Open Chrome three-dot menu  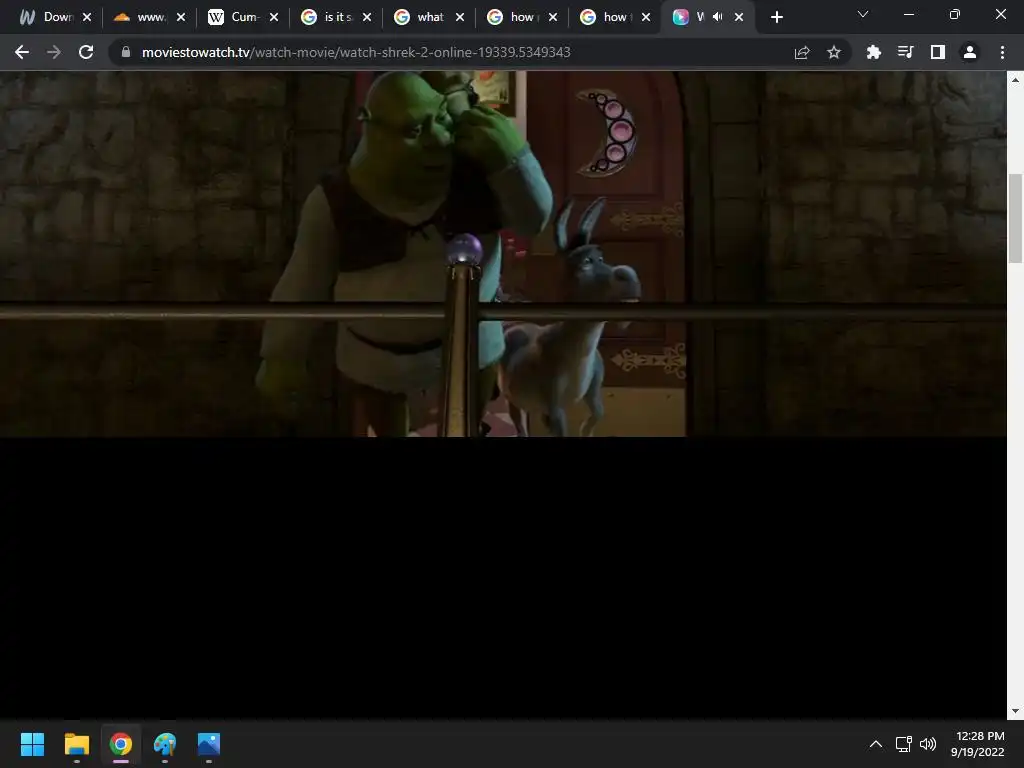pyautogui.click(x=1002, y=52)
